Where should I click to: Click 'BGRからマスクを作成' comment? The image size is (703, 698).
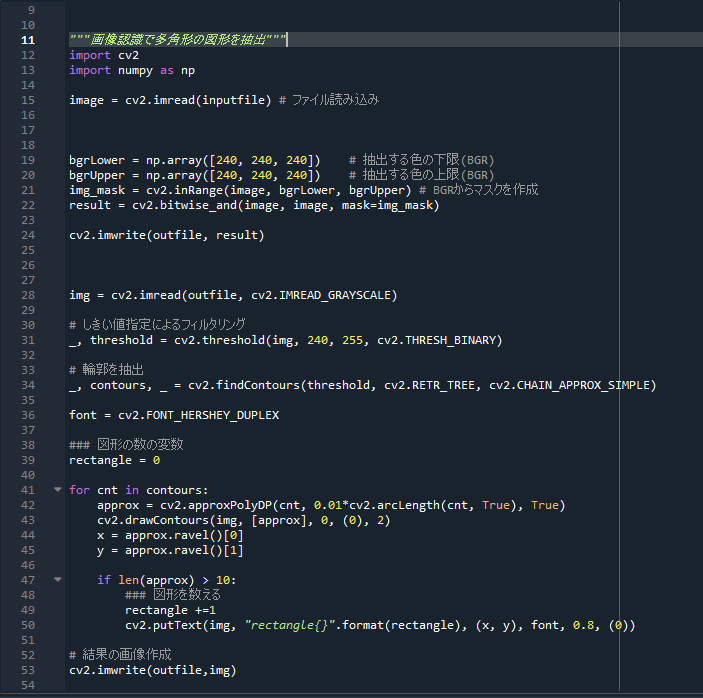[485, 190]
